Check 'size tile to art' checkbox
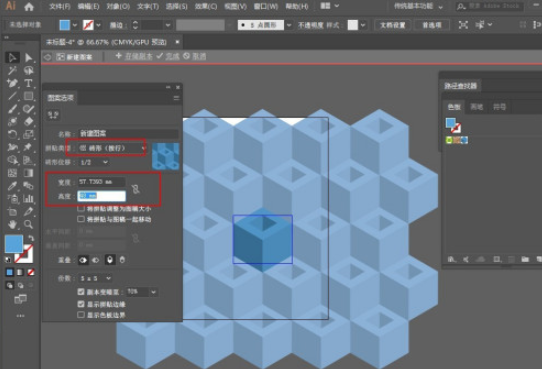 click(x=81, y=208)
